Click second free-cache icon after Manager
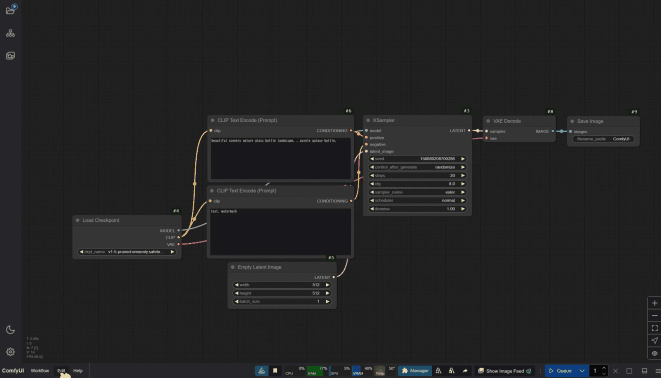This screenshot has height=378, width=661. click(x=451, y=371)
